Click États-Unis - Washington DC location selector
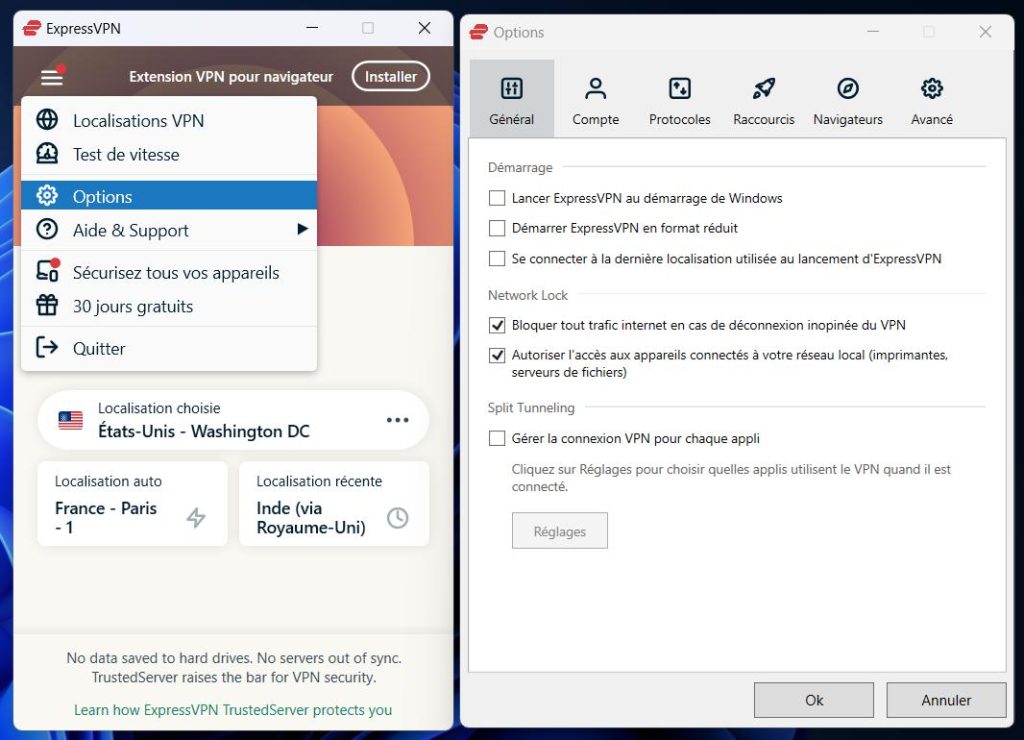The width and height of the screenshot is (1024, 740). (x=233, y=420)
